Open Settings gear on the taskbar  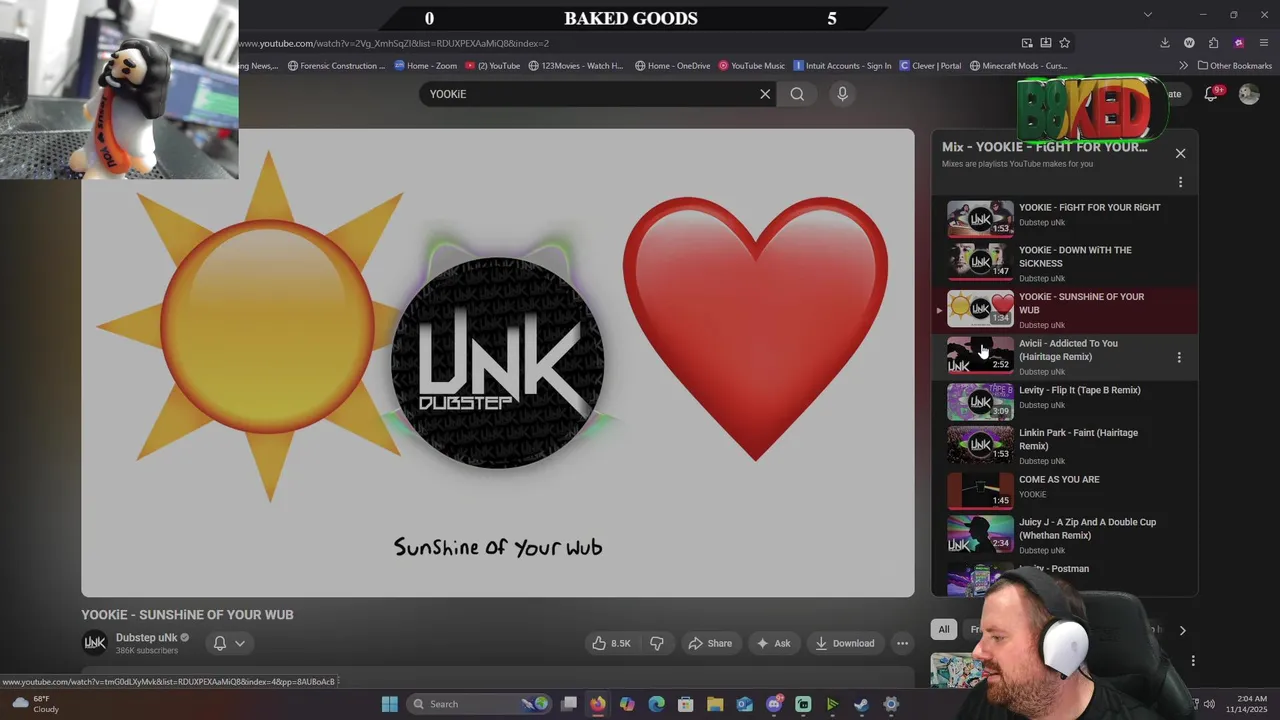coord(891,704)
